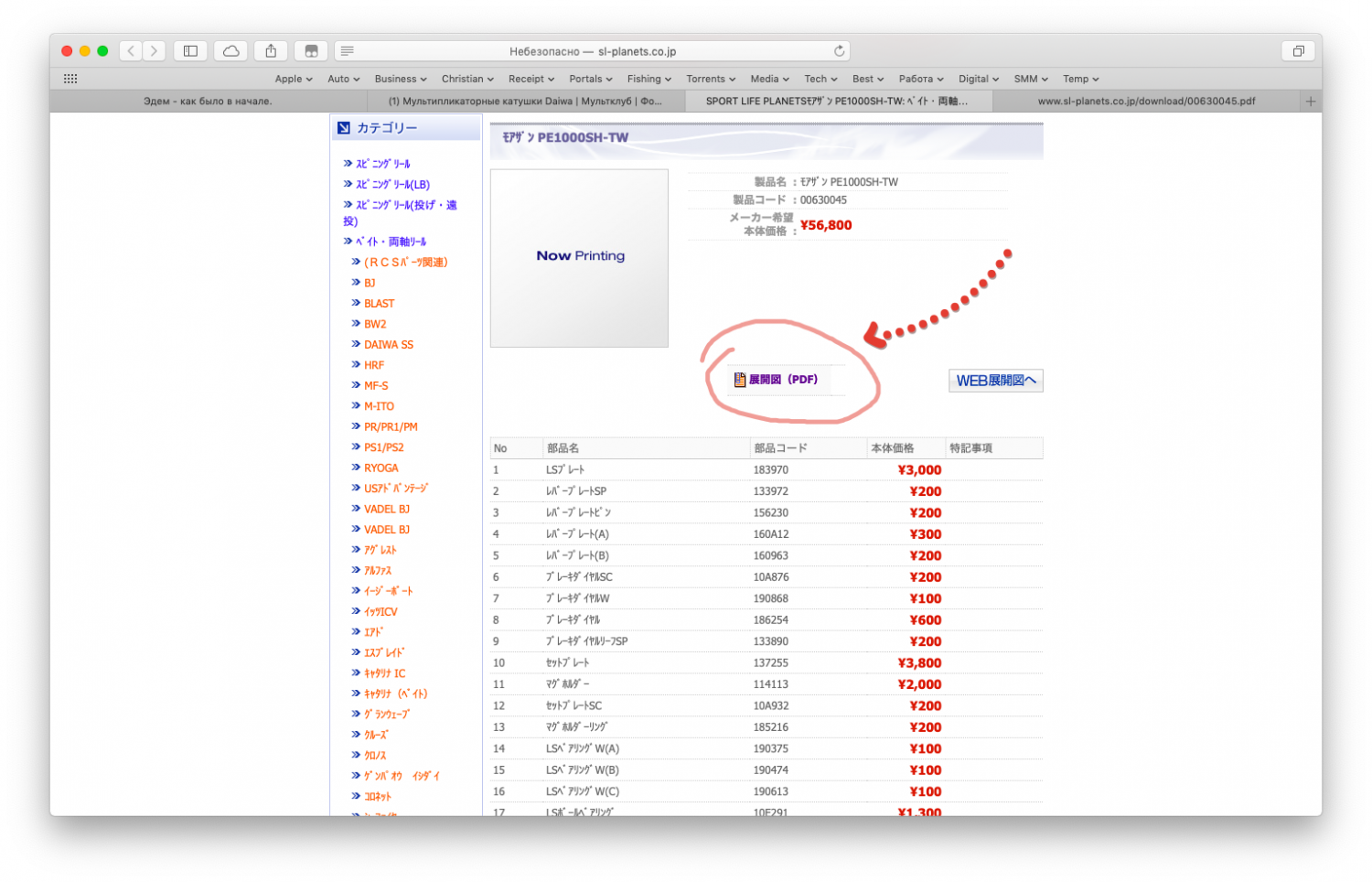Open a new tab with the plus button
The height and width of the screenshot is (882, 1372).
(x=1311, y=102)
